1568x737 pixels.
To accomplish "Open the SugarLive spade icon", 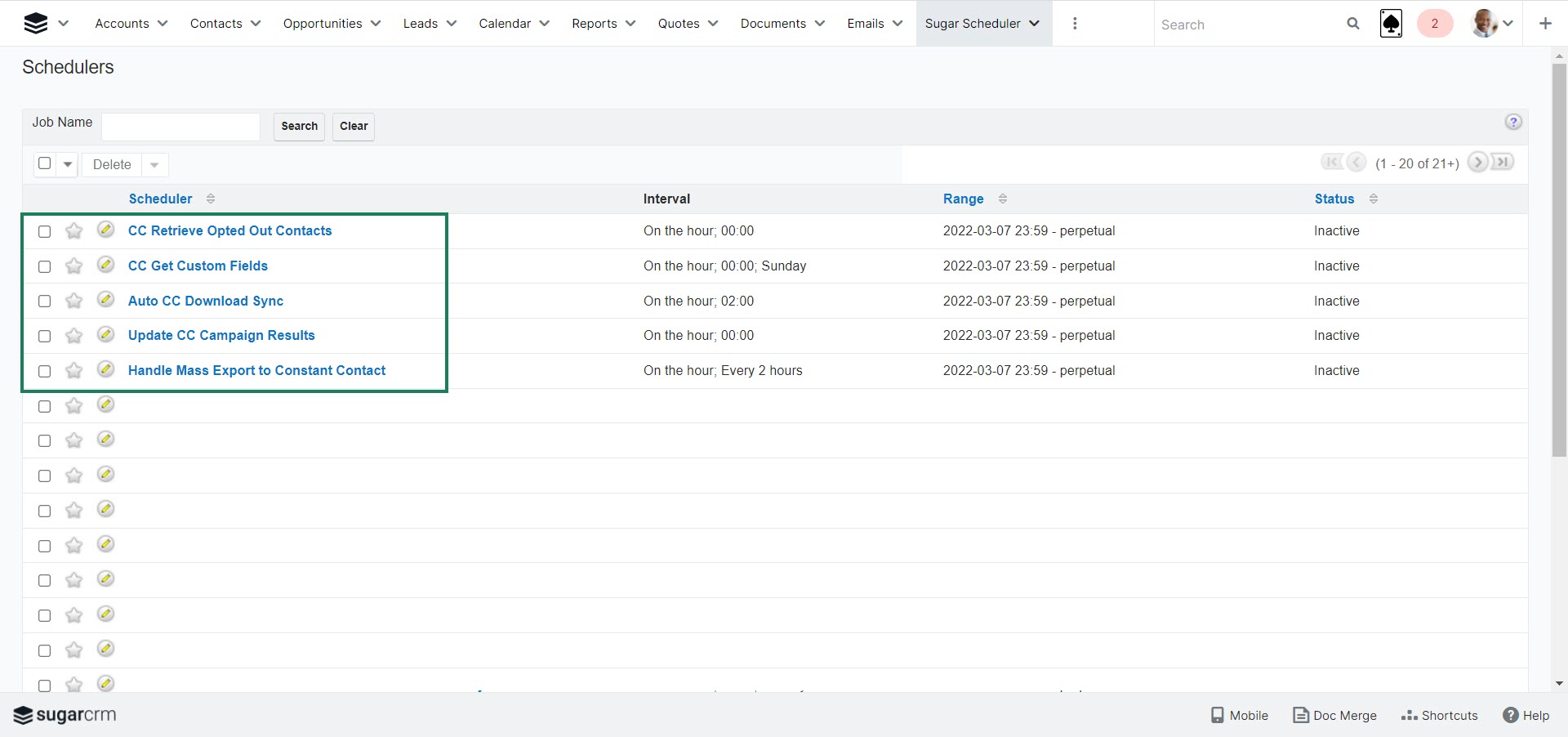I will (1391, 24).
